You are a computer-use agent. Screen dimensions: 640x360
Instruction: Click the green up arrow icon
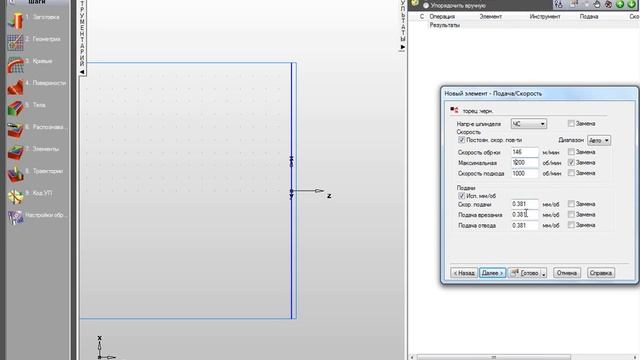coord(620,4)
